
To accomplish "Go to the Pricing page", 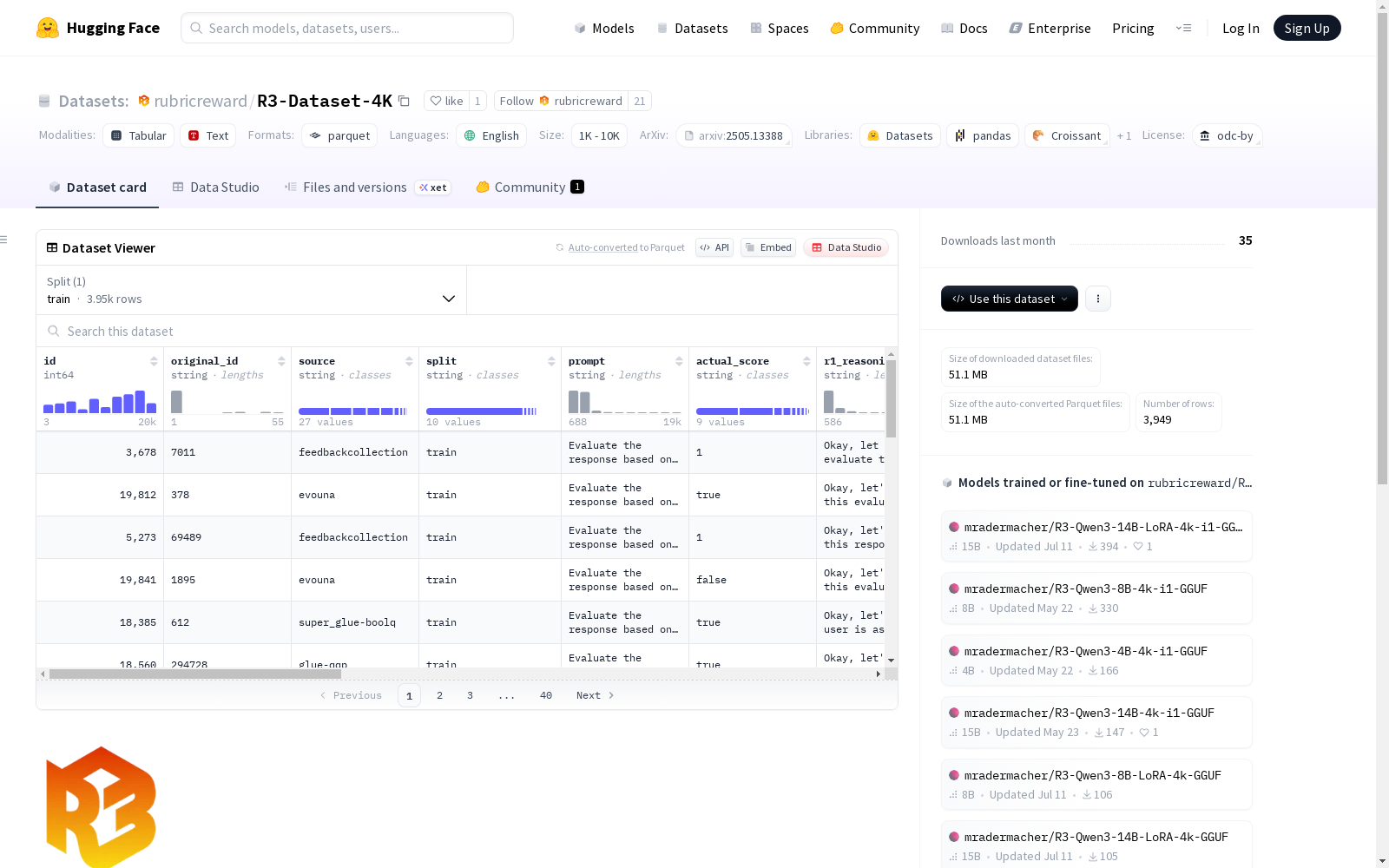I will click(1133, 28).
